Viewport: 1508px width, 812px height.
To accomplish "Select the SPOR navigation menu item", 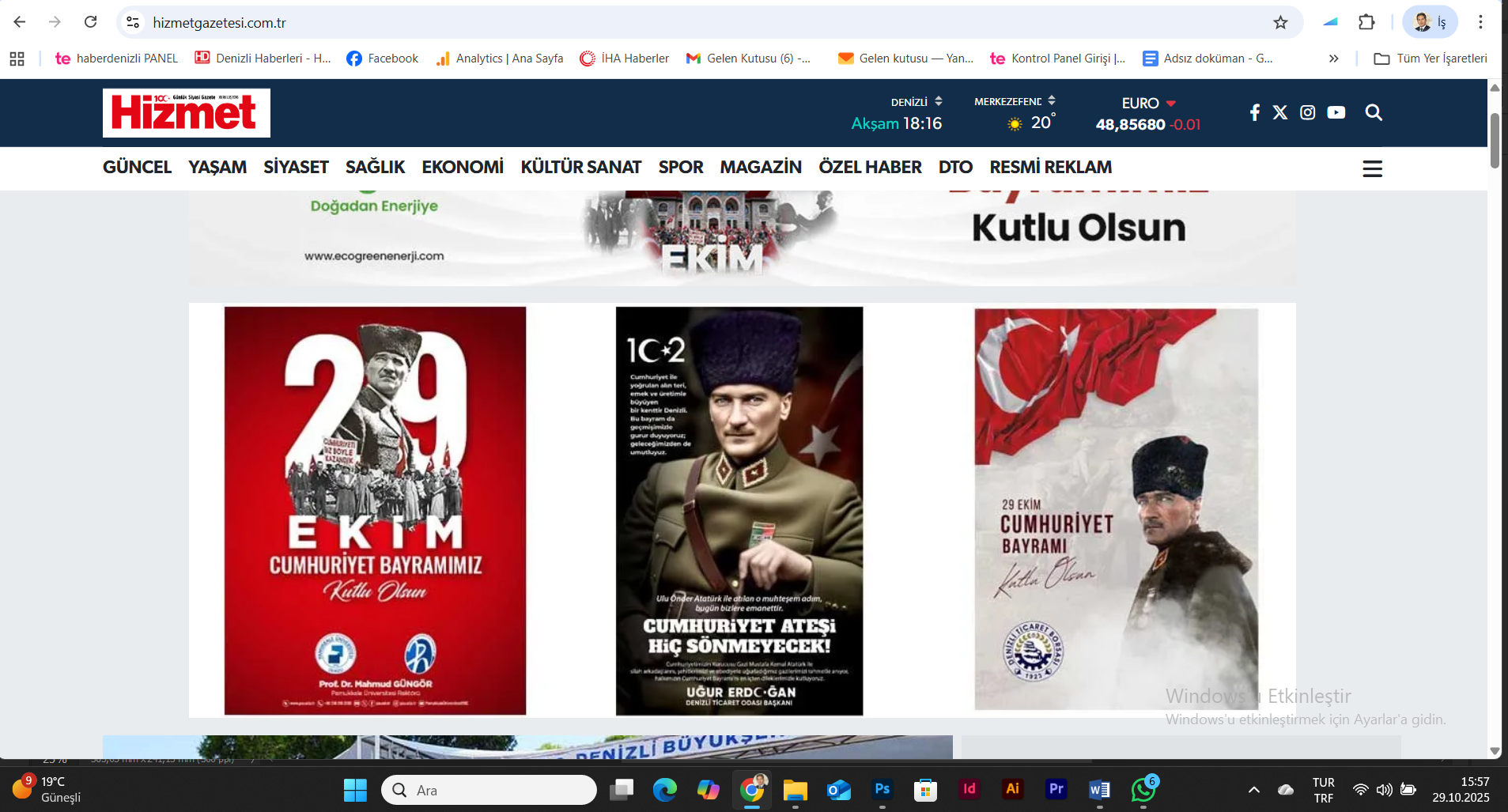I will tap(681, 168).
